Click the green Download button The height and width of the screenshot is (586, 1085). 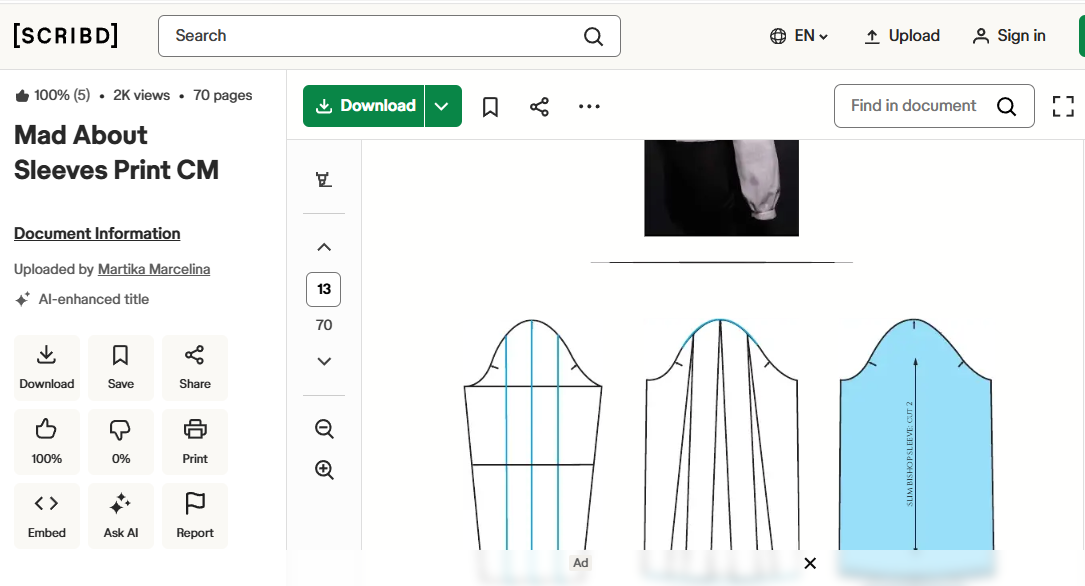[363, 106]
